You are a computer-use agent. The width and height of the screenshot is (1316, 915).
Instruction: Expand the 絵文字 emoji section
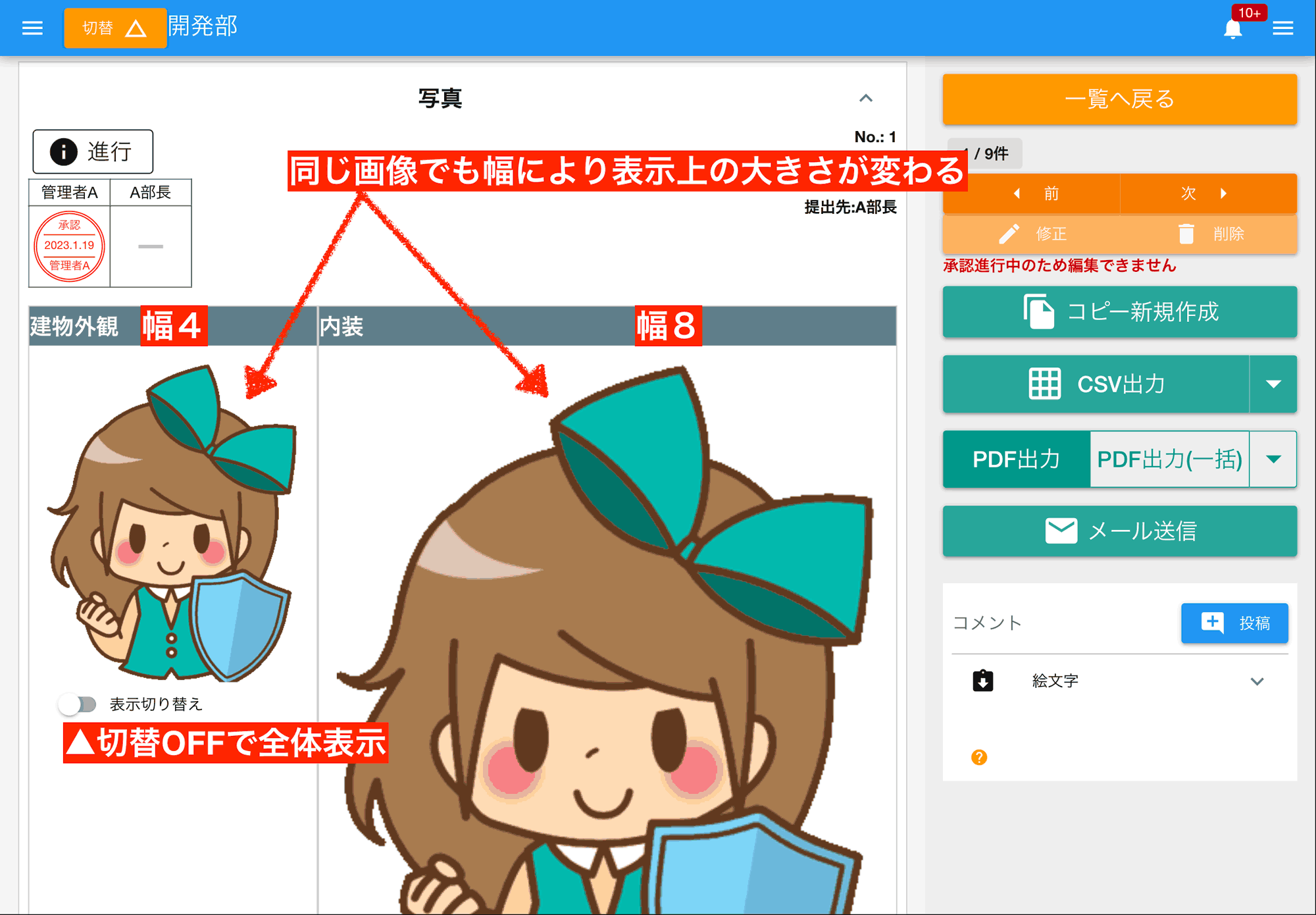click(1259, 681)
